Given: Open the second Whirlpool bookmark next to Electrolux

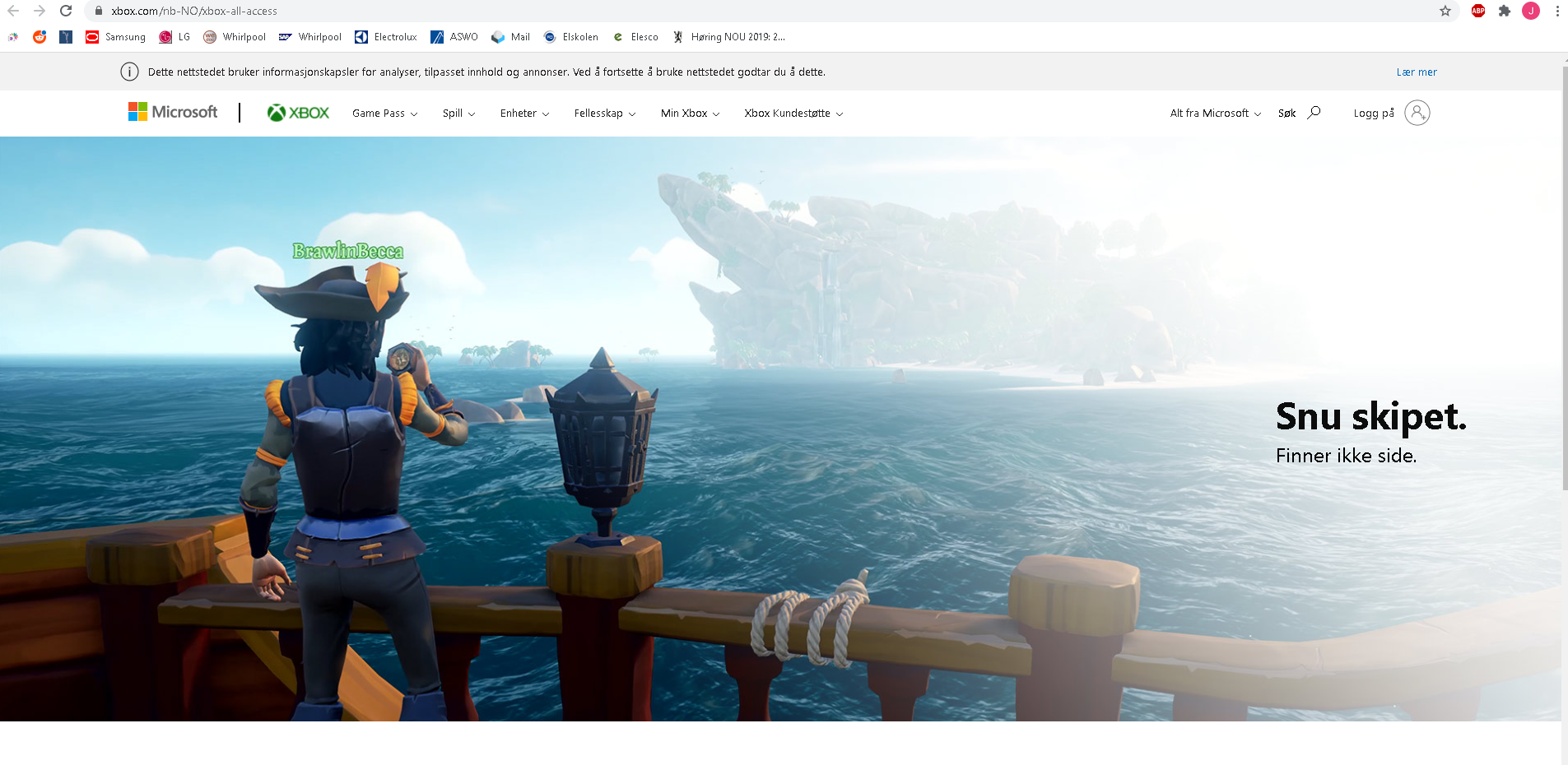Looking at the screenshot, I should pos(310,37).
